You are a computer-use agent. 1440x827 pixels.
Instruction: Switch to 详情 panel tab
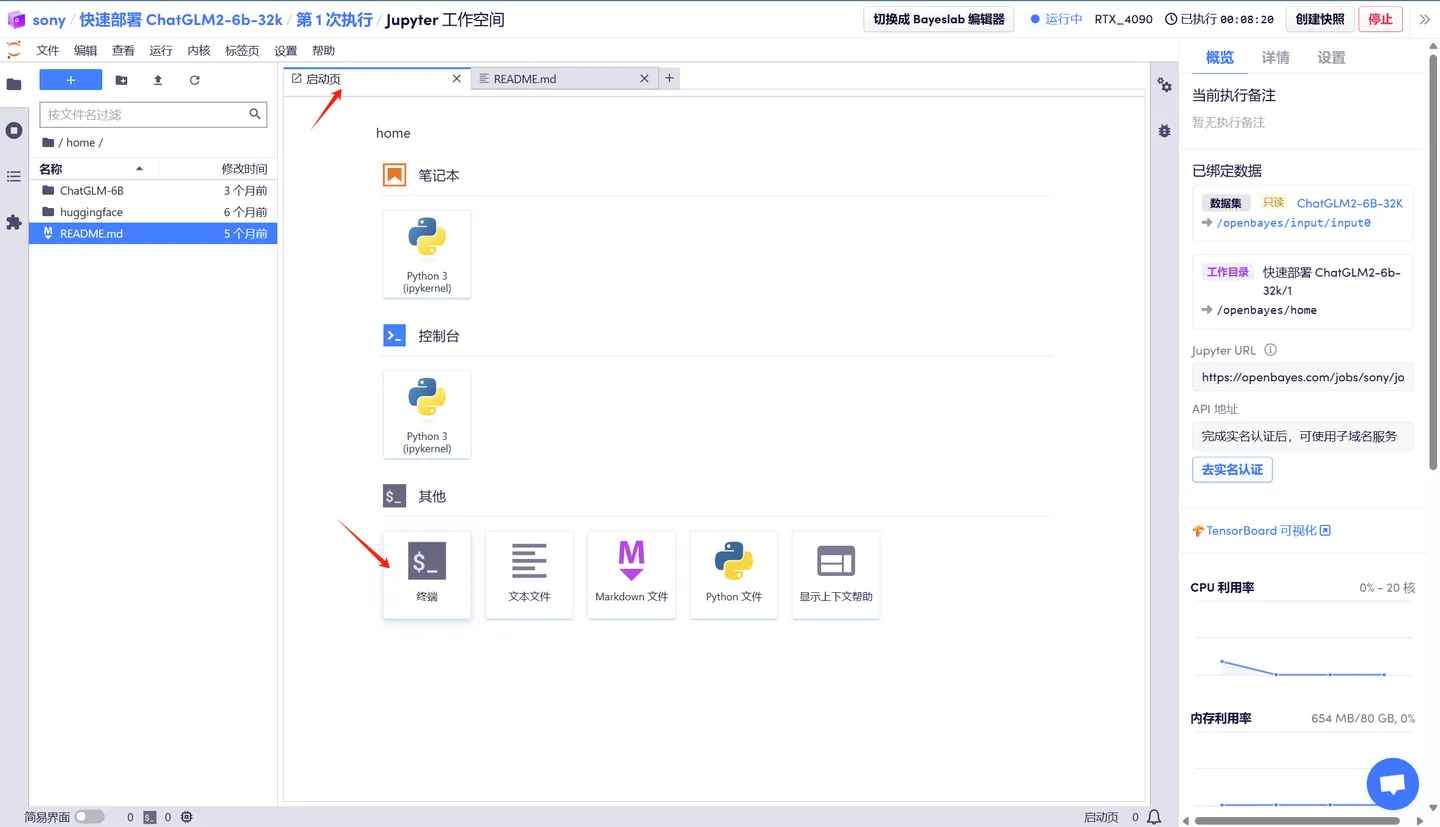[x=1275, y=57]
